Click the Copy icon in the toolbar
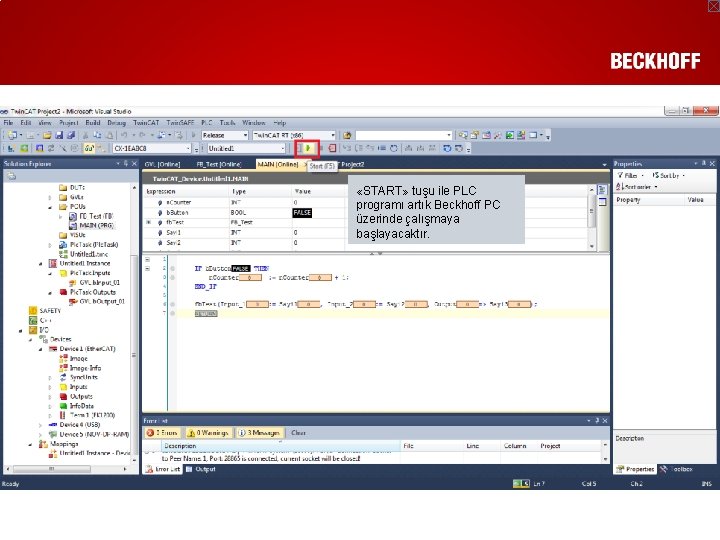Viewport: 720px width, 540px height. coord(97,135)
